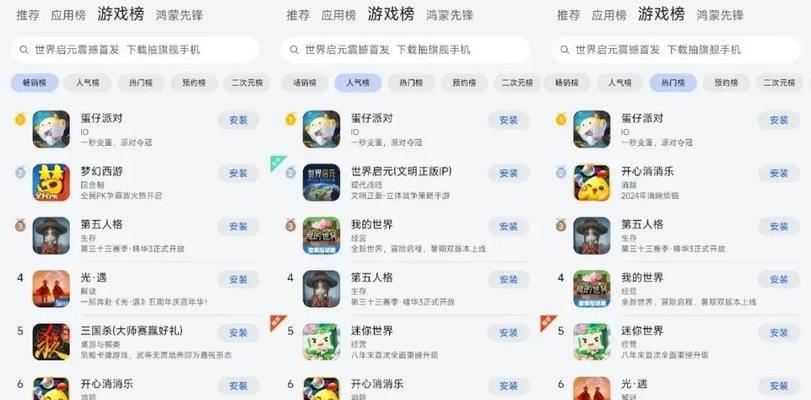Open the 梦幻西游 game icon

point(51,182)
